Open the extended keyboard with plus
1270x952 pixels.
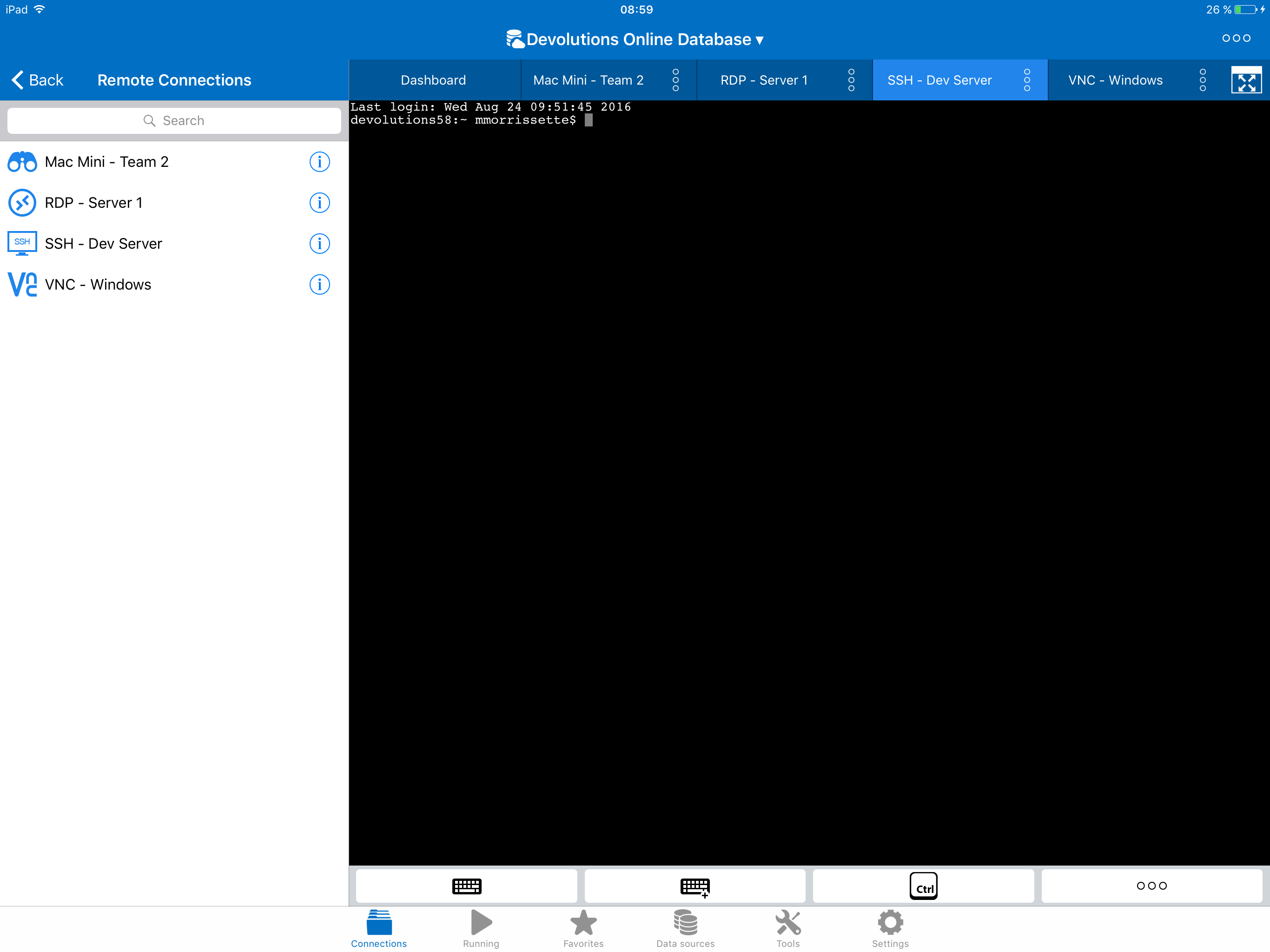pos(695,886)
